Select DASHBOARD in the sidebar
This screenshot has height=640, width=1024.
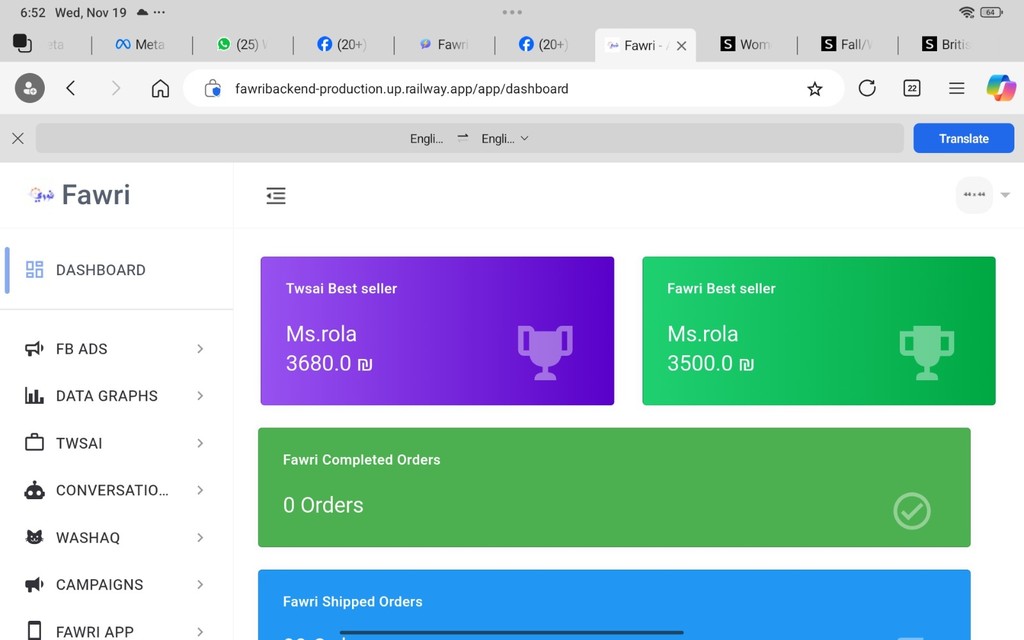coord(100,270)
